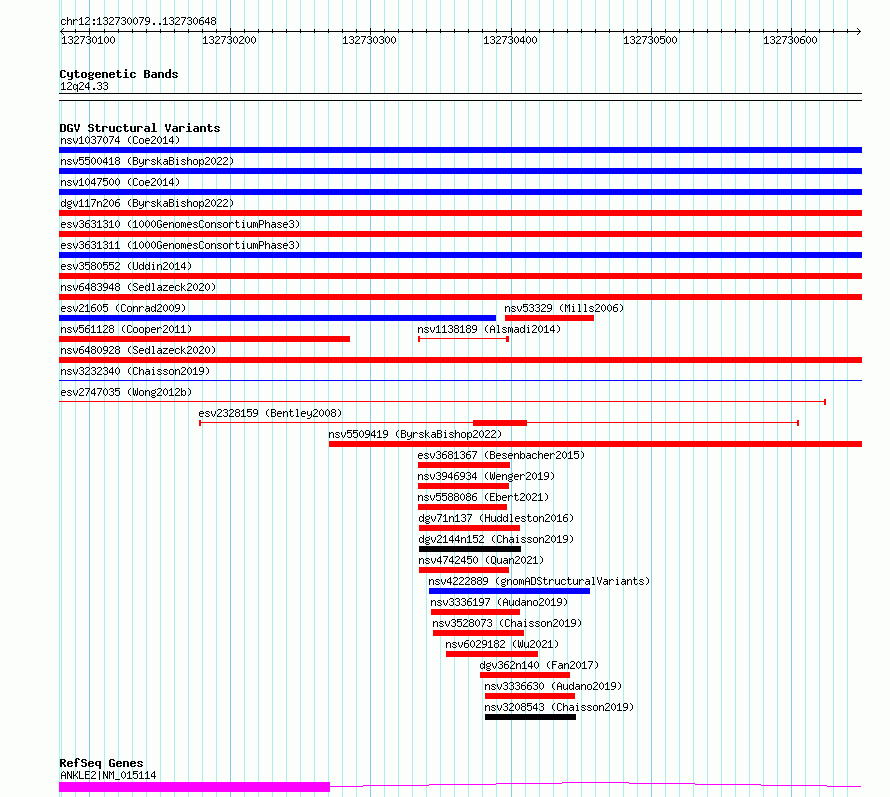
Task: Click nsv561128 (Cooper2011) label
Action: (126, 329)
